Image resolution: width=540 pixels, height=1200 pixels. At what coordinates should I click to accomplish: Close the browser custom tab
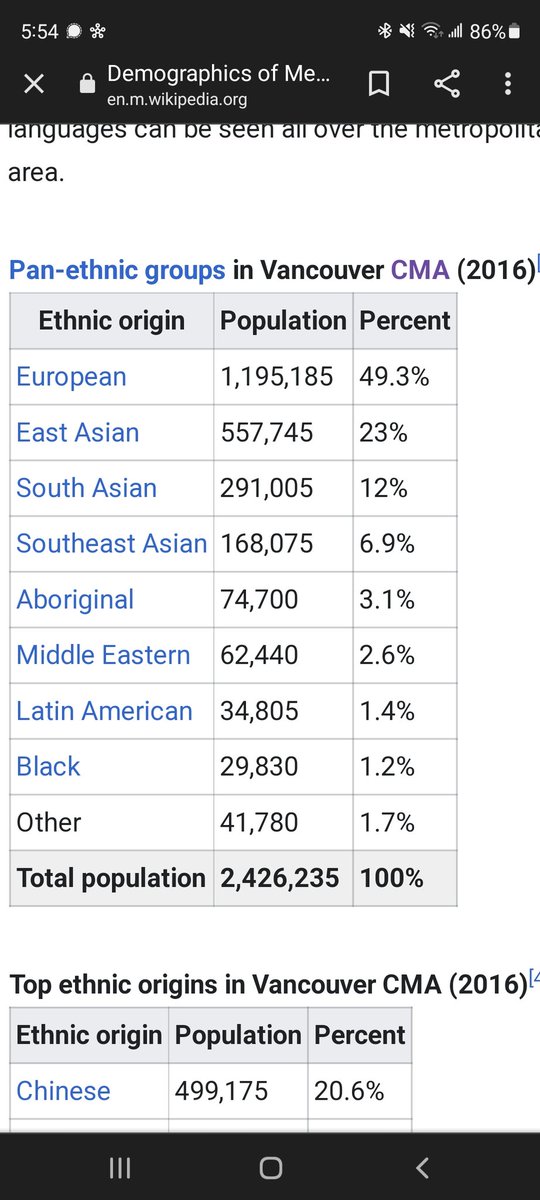[34, 85]
